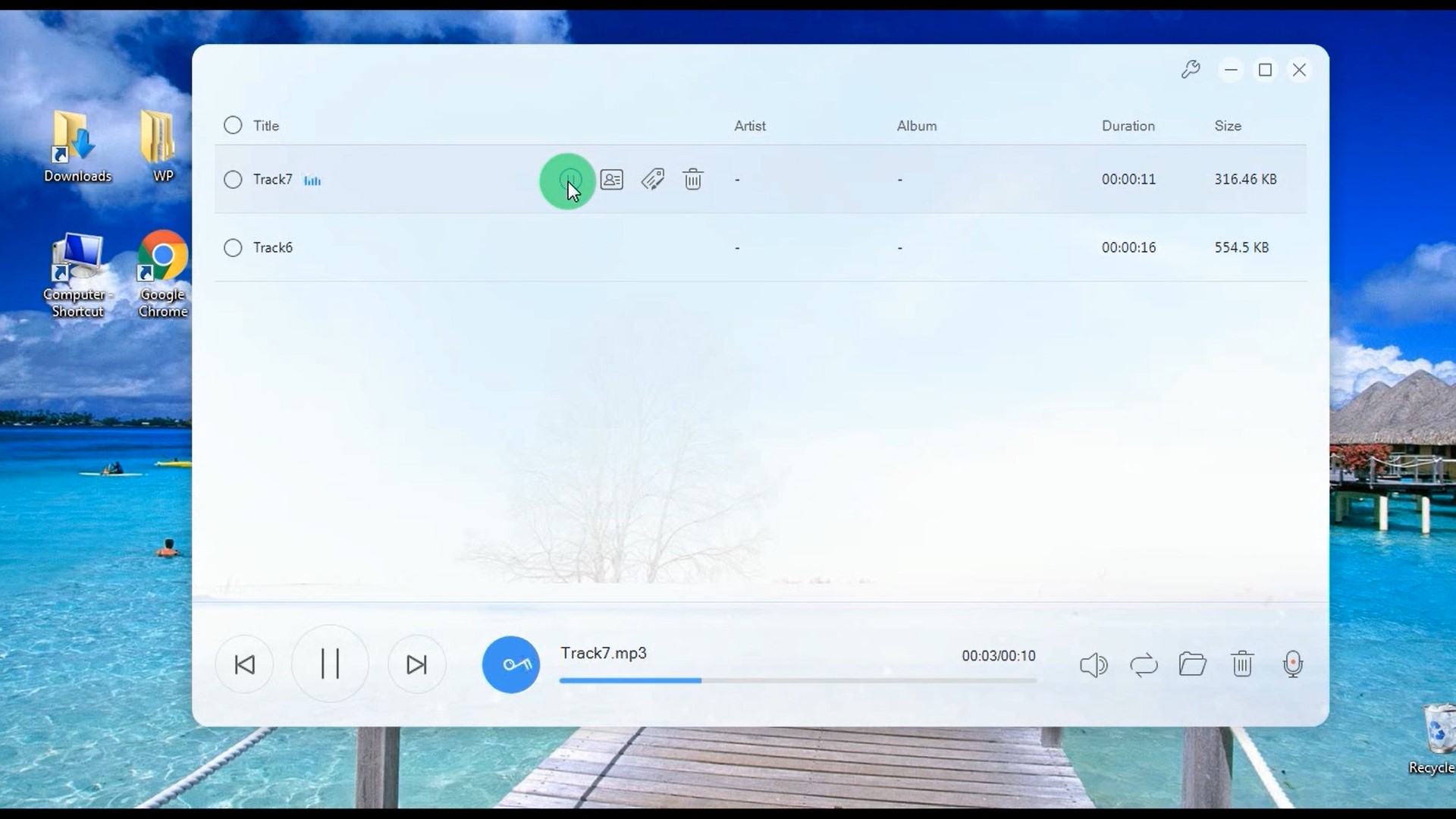This screenshot has width=1456, height=819.
Task: Click the trash icon in the bottom bar
Action: click(1242, 664)
